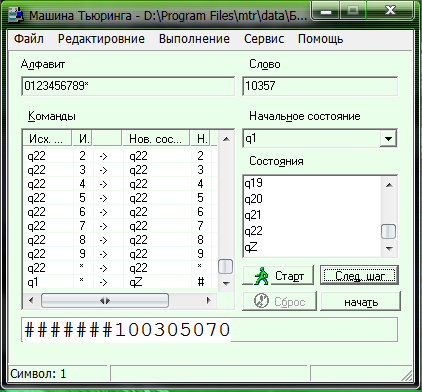This screenshot has width=422, height=392.
Task: Click the Слово input field with 10357
Action: [320, 86]
